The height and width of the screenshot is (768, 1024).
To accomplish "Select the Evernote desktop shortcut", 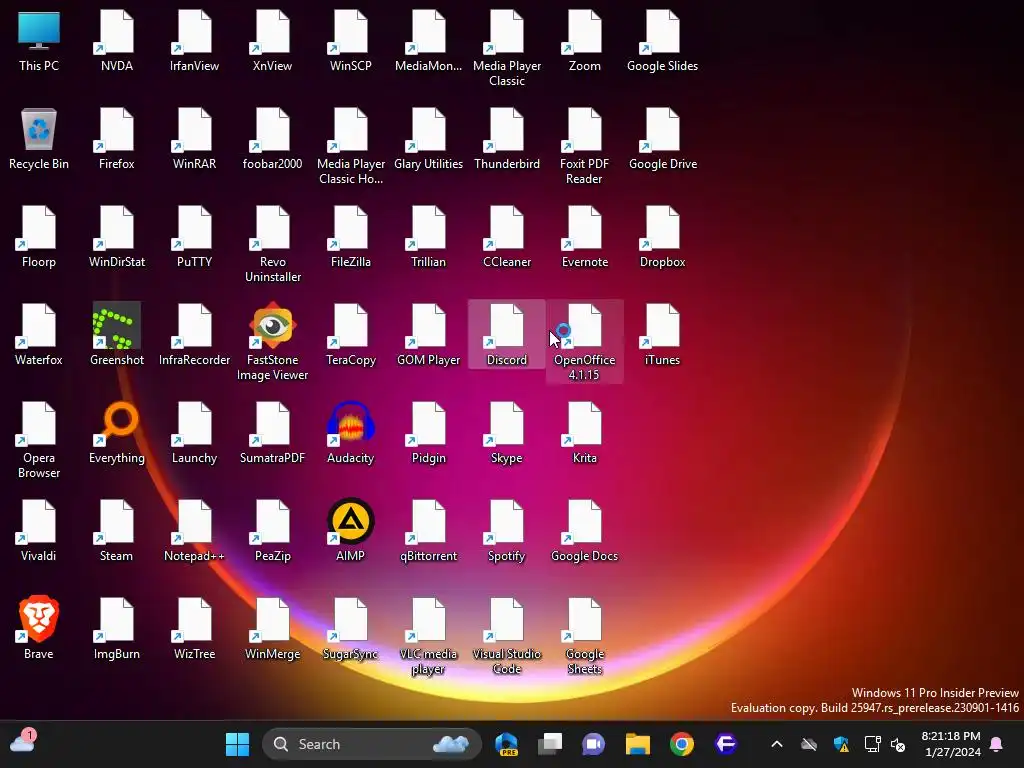I will (x=584, y=237).
